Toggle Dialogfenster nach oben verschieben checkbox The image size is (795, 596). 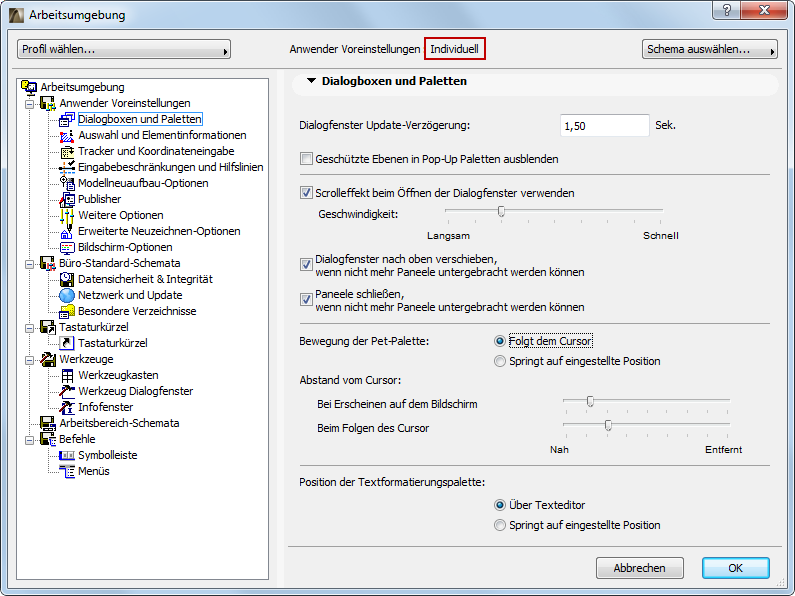click(x=306, y=265)
